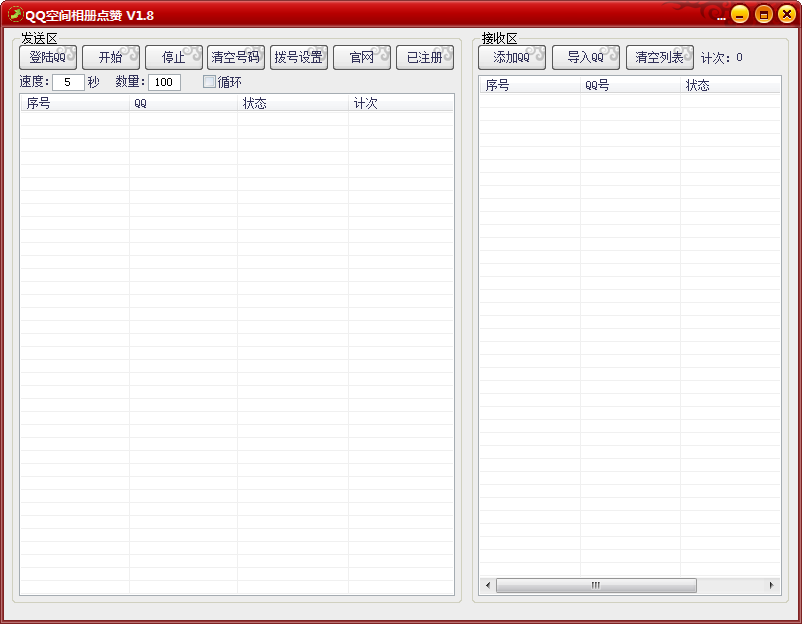Clear the receive list with 清空列表
Image resolution: width=802 pixels, height=624 pixels.
(660, 57)
